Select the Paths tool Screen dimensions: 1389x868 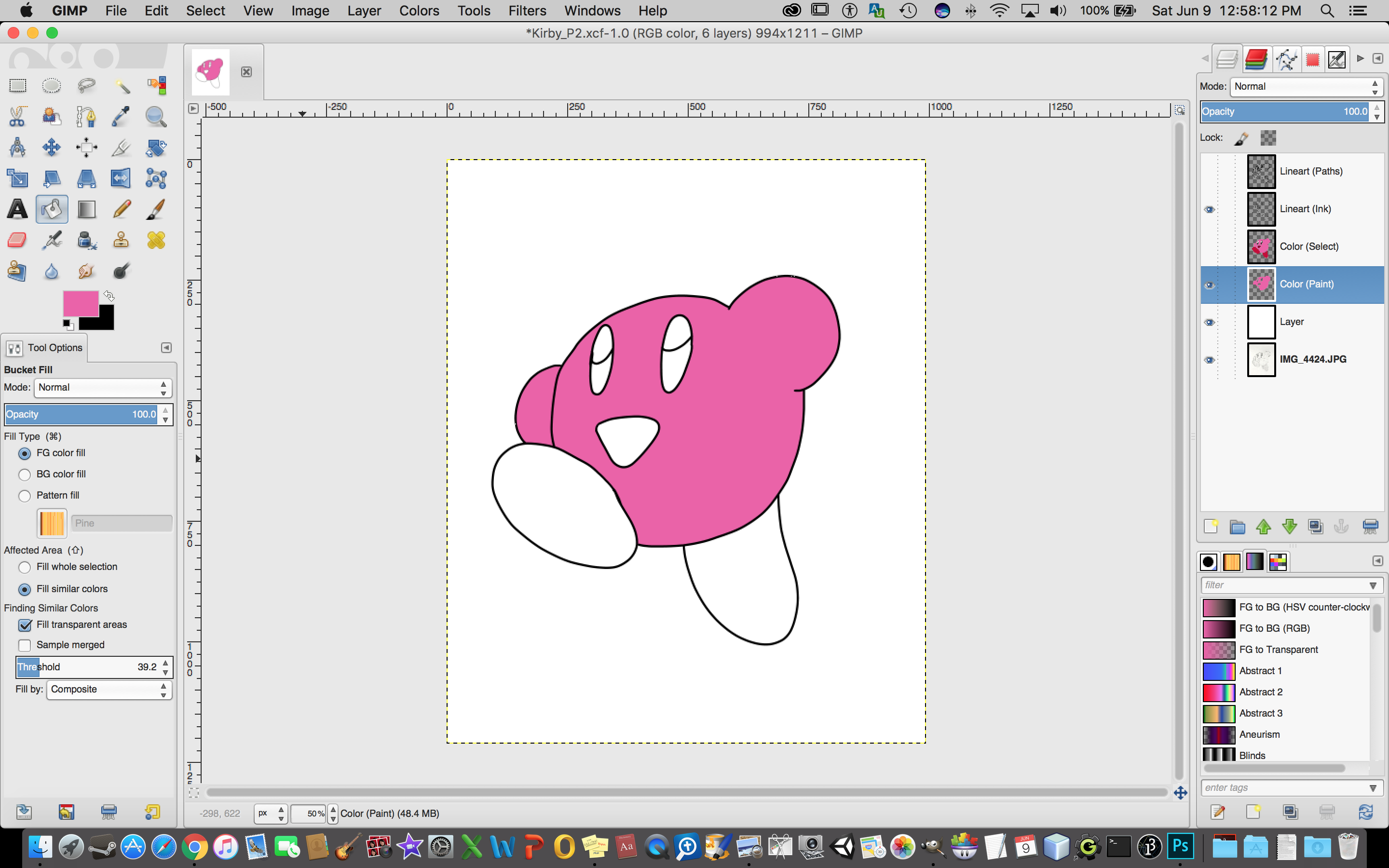pos(86,117)
